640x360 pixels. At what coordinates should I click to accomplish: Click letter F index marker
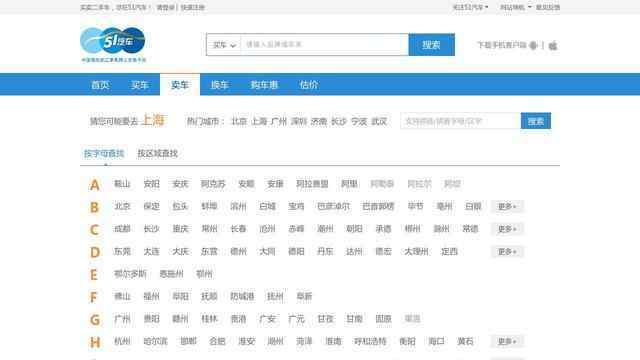coord(93,297)
